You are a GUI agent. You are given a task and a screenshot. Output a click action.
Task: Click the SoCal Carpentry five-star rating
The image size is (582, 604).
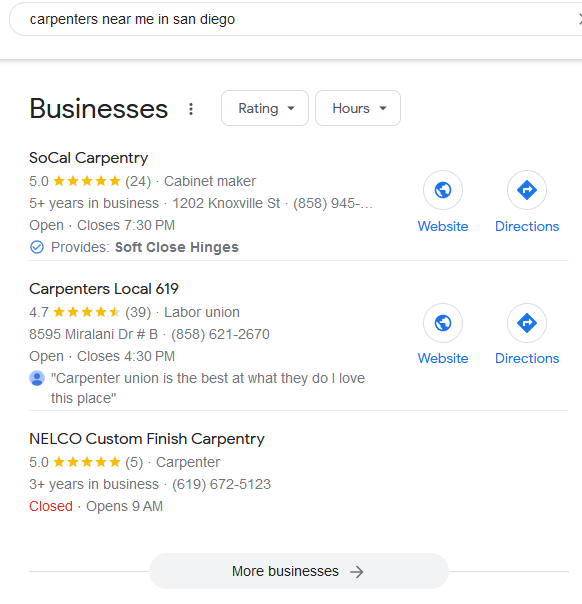pyautogui.click(x=87, y=181)
